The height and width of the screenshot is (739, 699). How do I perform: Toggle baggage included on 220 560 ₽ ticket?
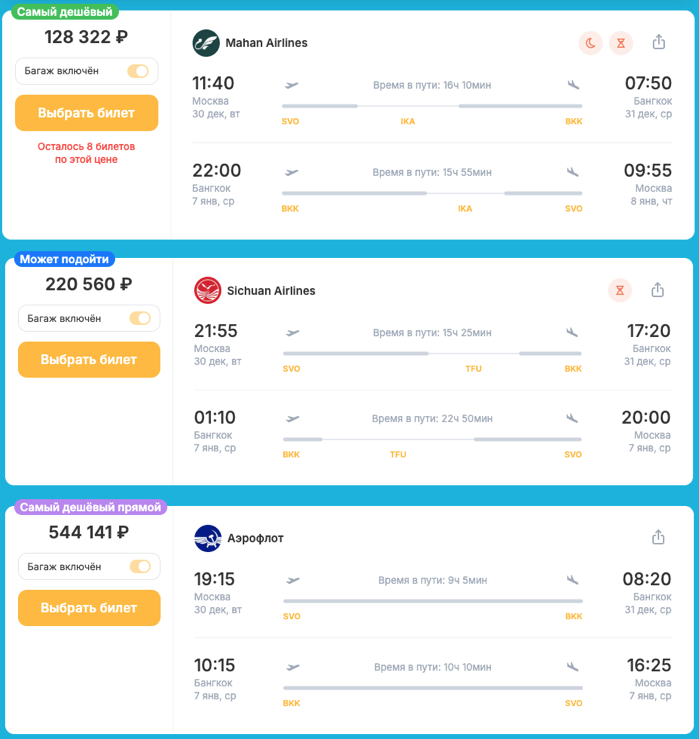click(x=140, y=319)
